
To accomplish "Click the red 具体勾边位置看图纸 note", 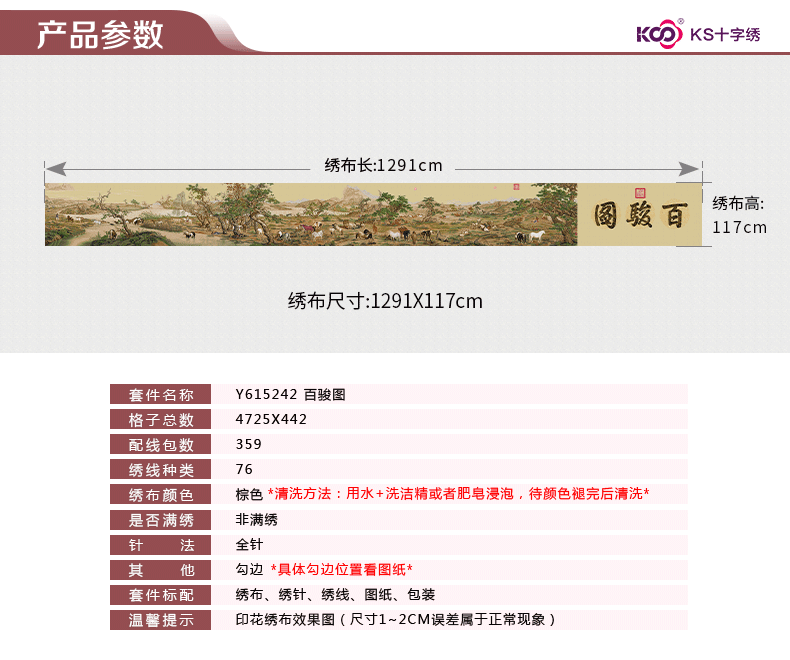I will [342, 569].
